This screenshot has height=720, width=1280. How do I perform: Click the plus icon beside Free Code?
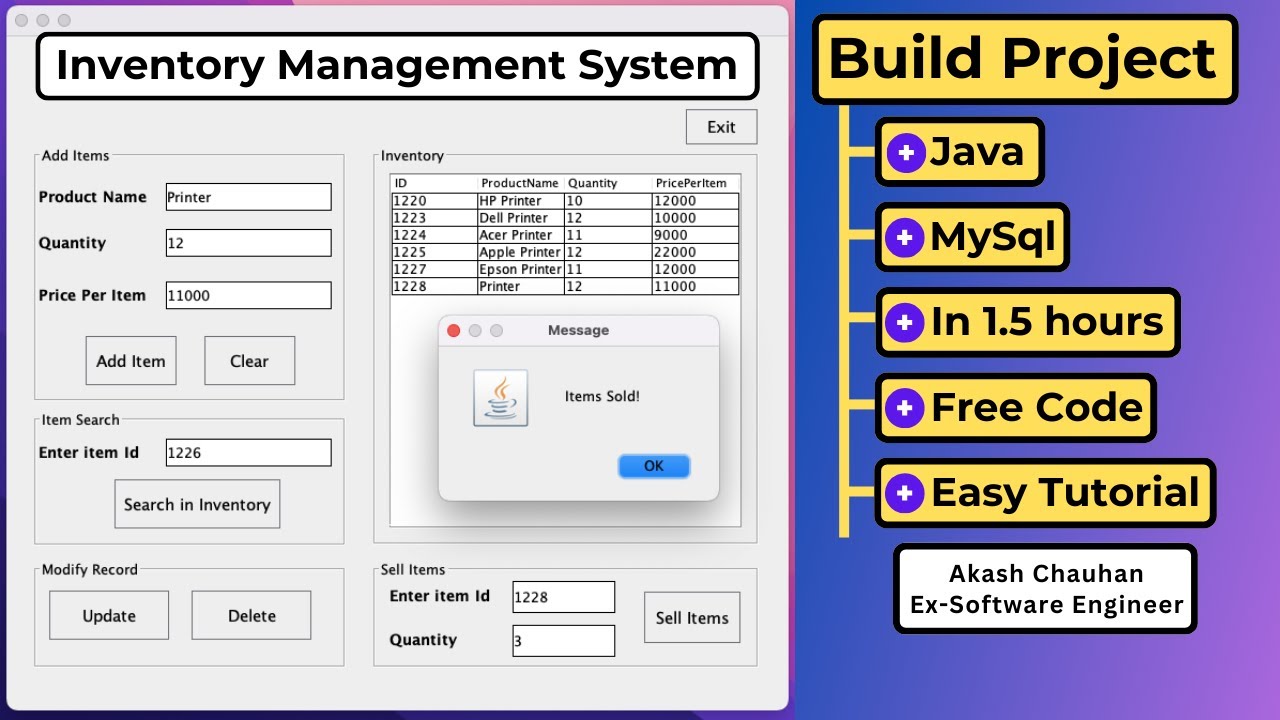tap(905, 408)
